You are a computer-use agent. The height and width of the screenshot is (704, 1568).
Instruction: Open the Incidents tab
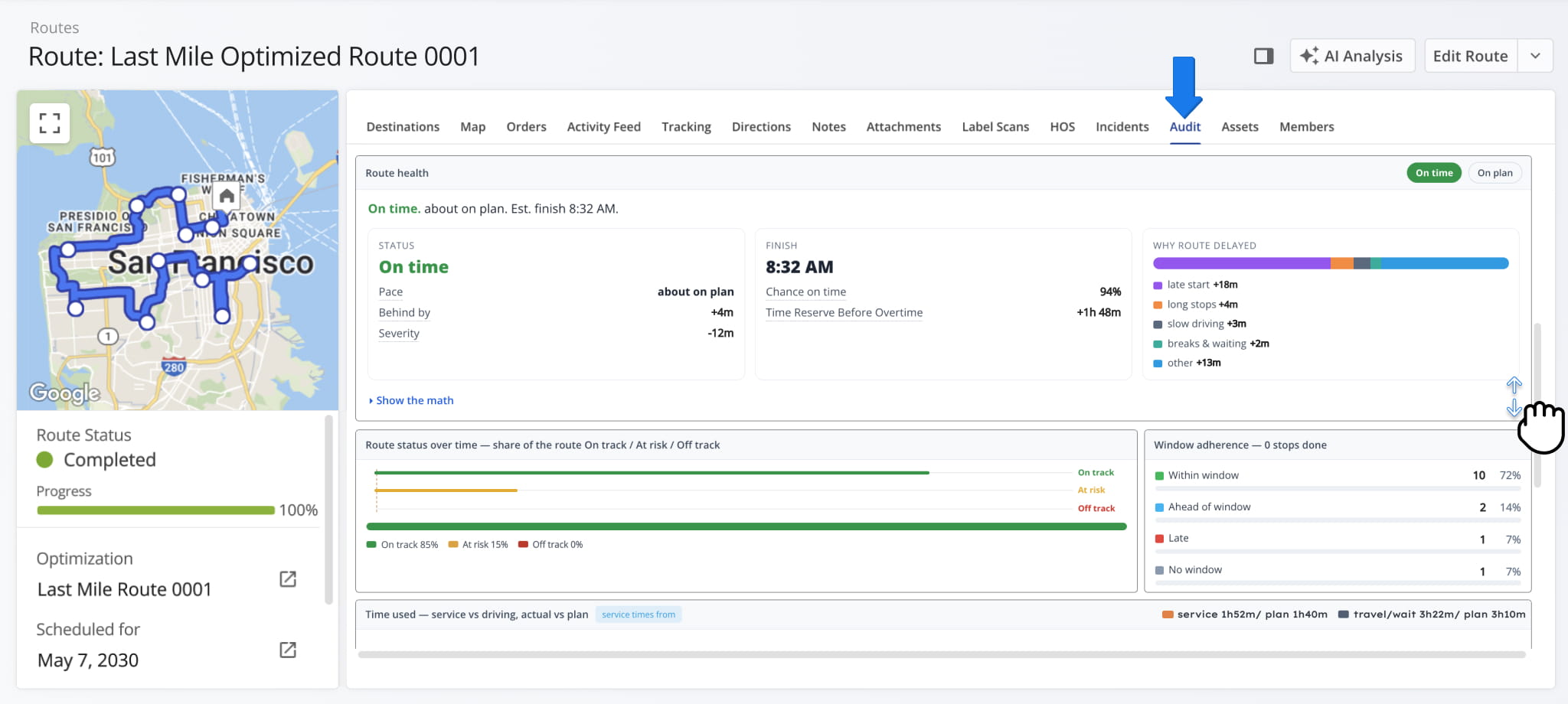click(1122, 127)
